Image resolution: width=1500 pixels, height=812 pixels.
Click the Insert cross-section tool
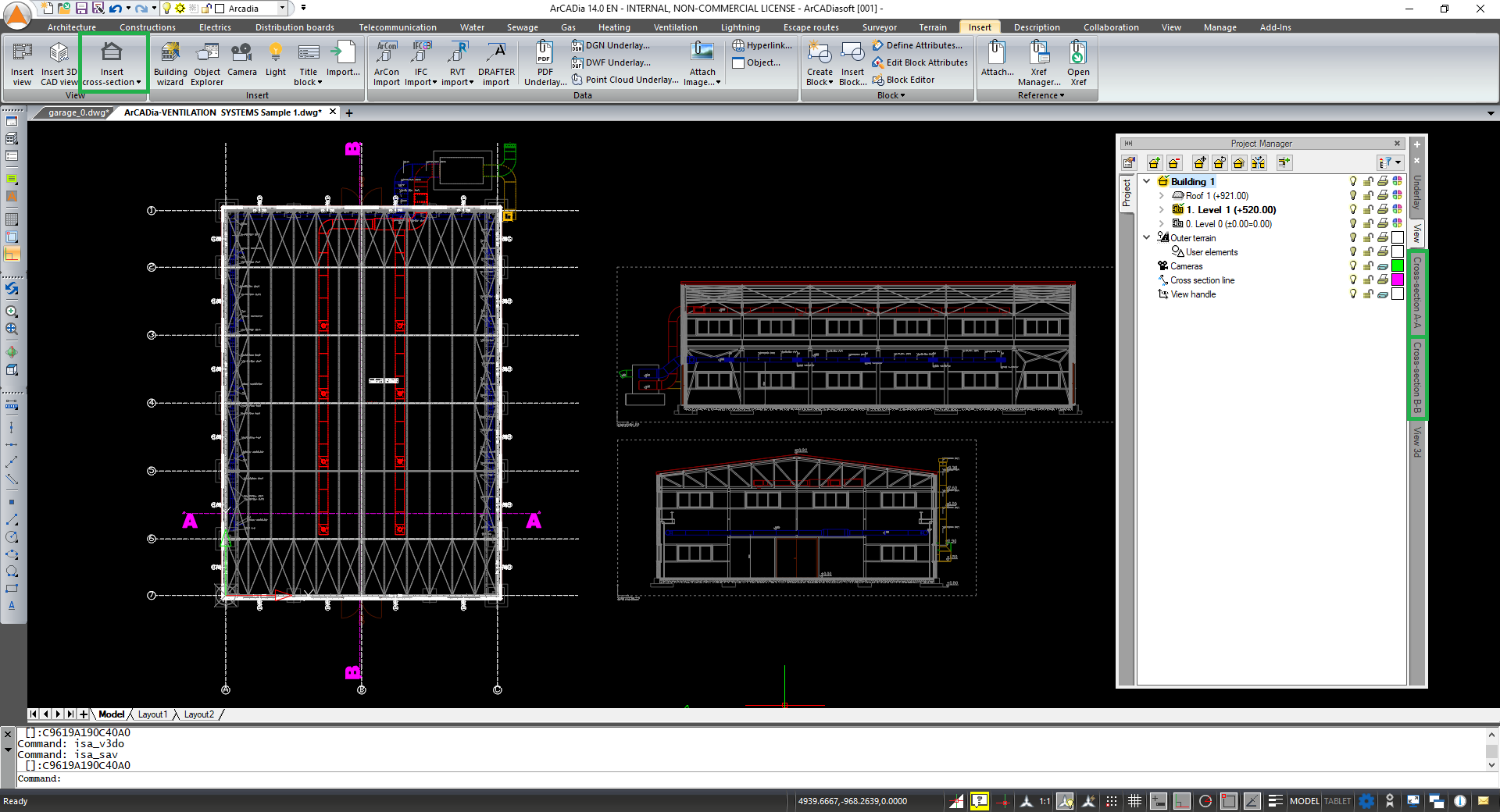click(x=112, y=64)
